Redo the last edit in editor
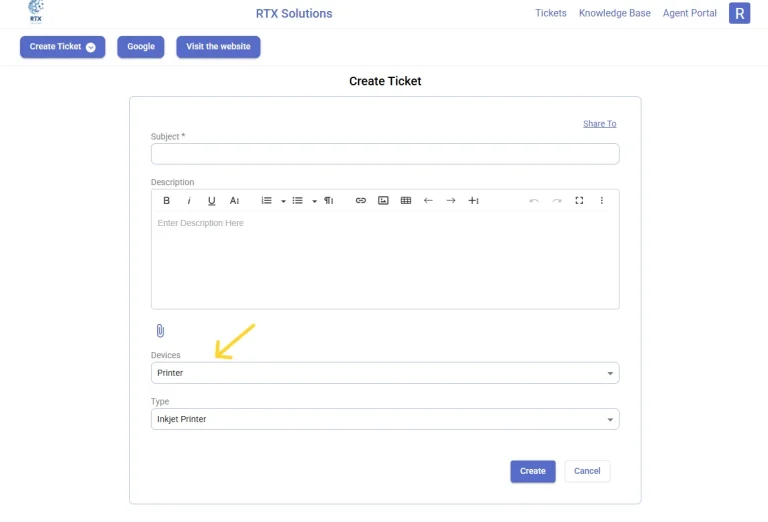This screenshot has width=768, height=522. tap(557, 200)
